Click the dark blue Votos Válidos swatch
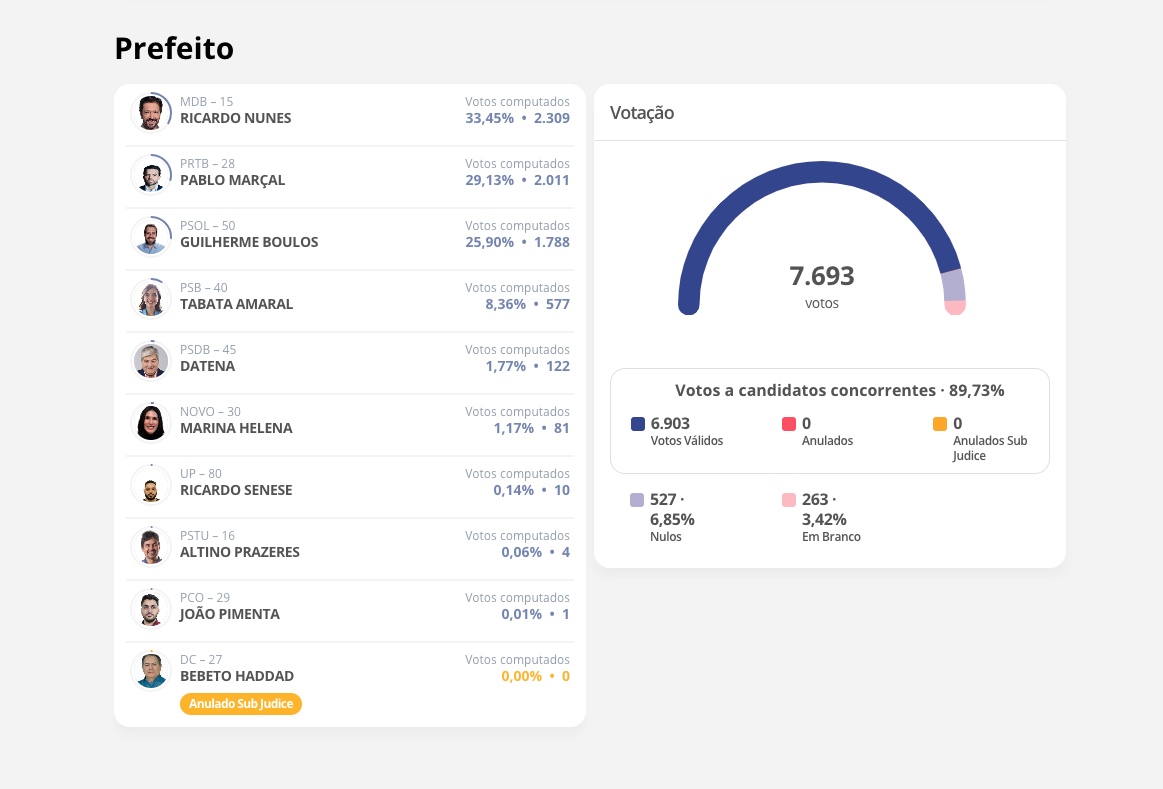1163x789 pixels. [638, 424]
